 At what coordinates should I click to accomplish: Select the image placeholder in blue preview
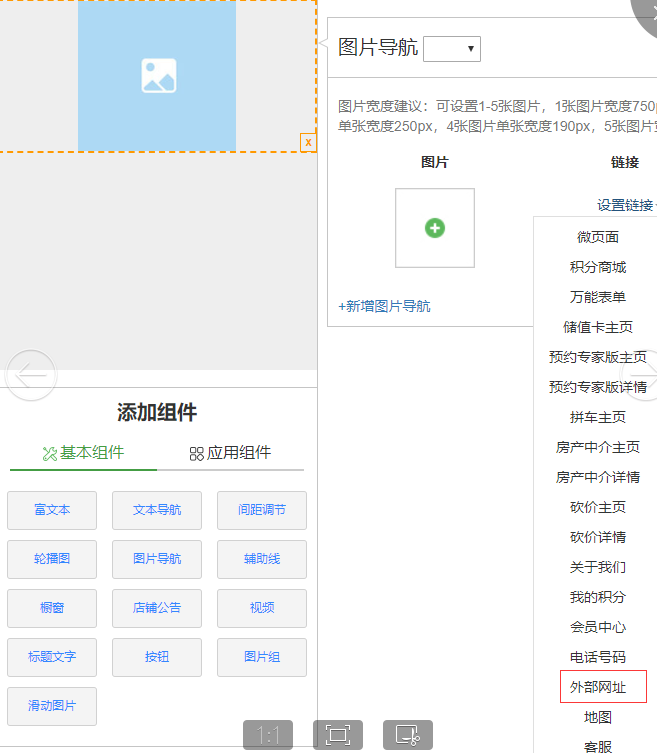point(158,76)
